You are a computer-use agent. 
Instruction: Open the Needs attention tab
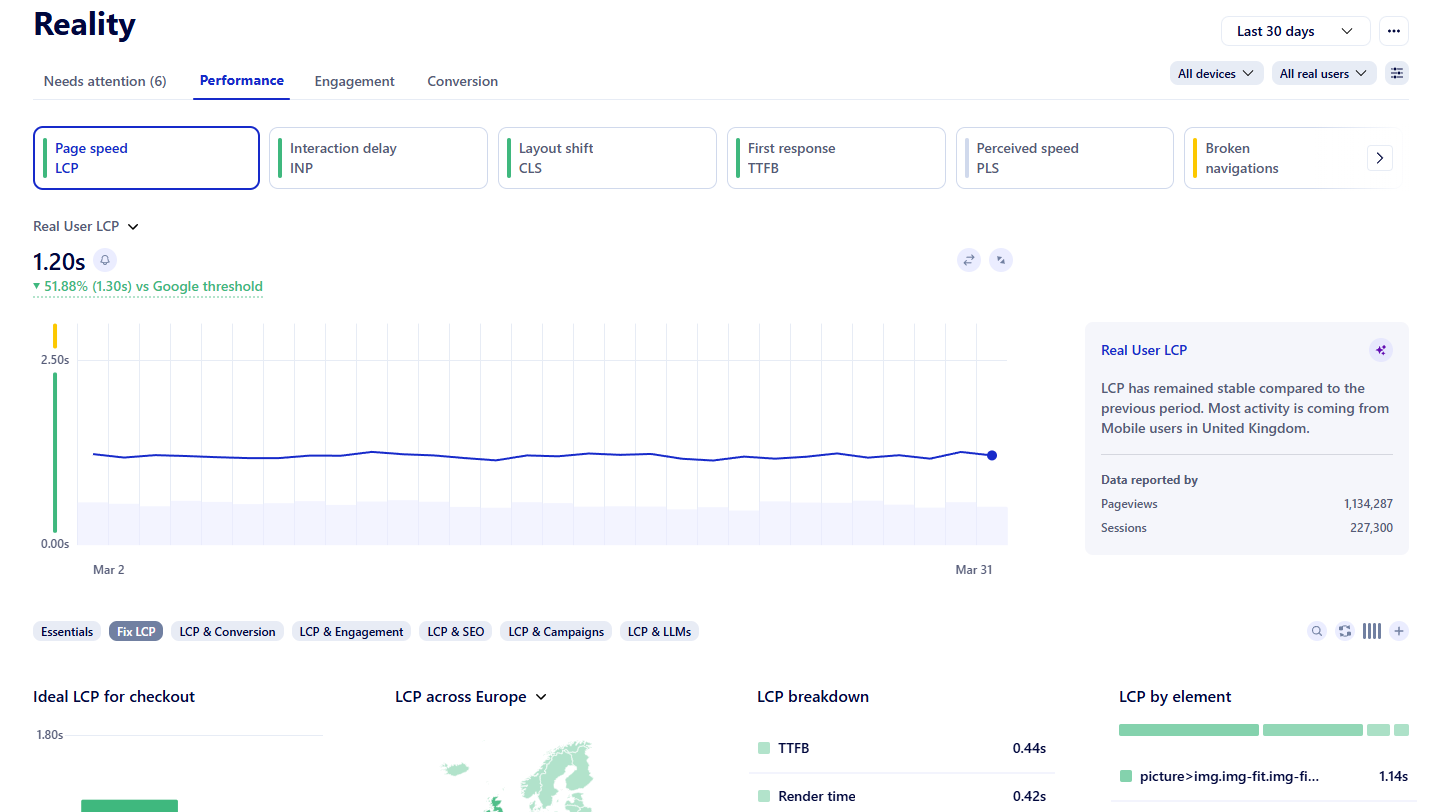(104, 81)
